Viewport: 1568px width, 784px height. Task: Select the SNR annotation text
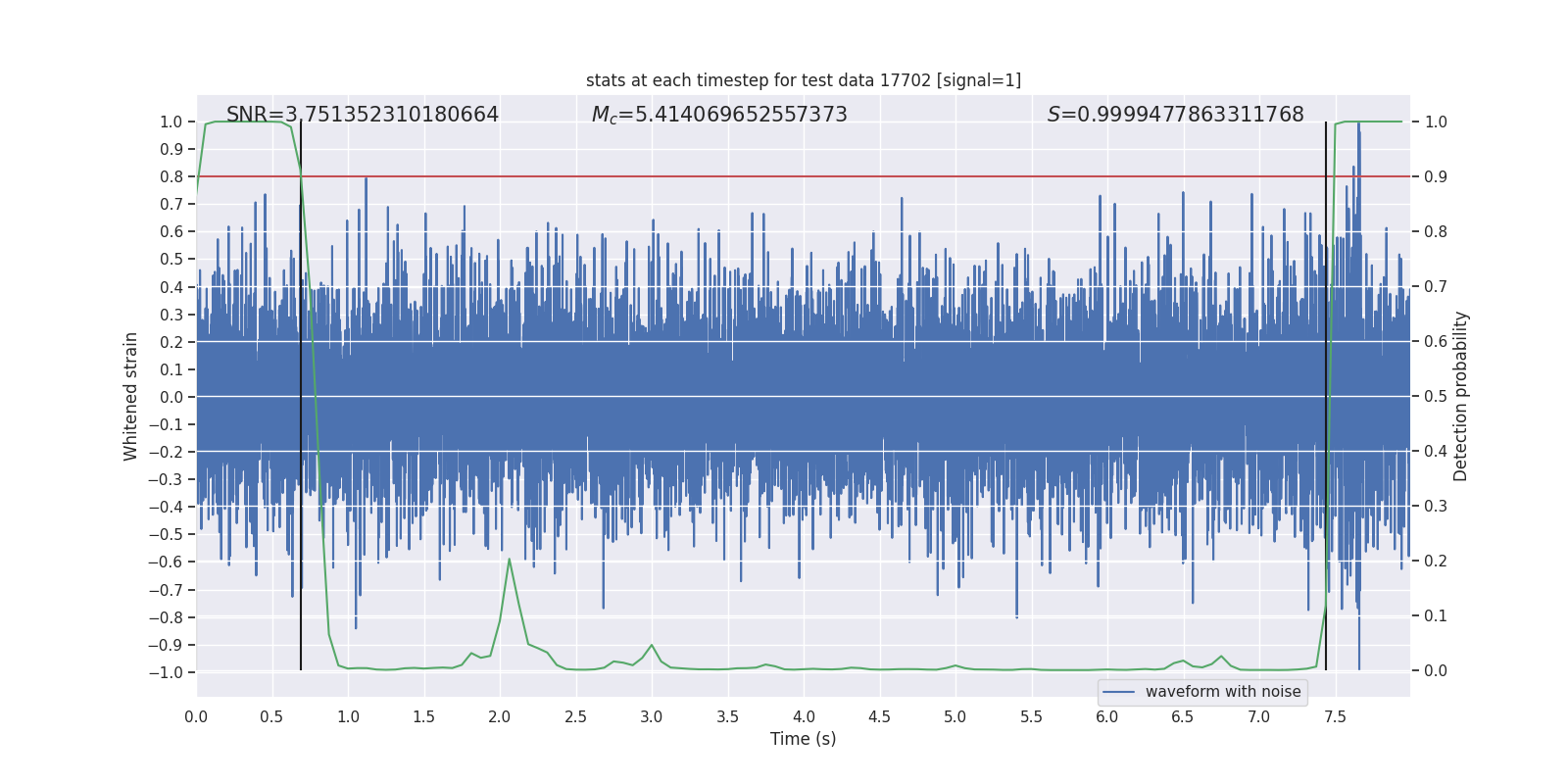pyautogui.click(x=362, y=115)
